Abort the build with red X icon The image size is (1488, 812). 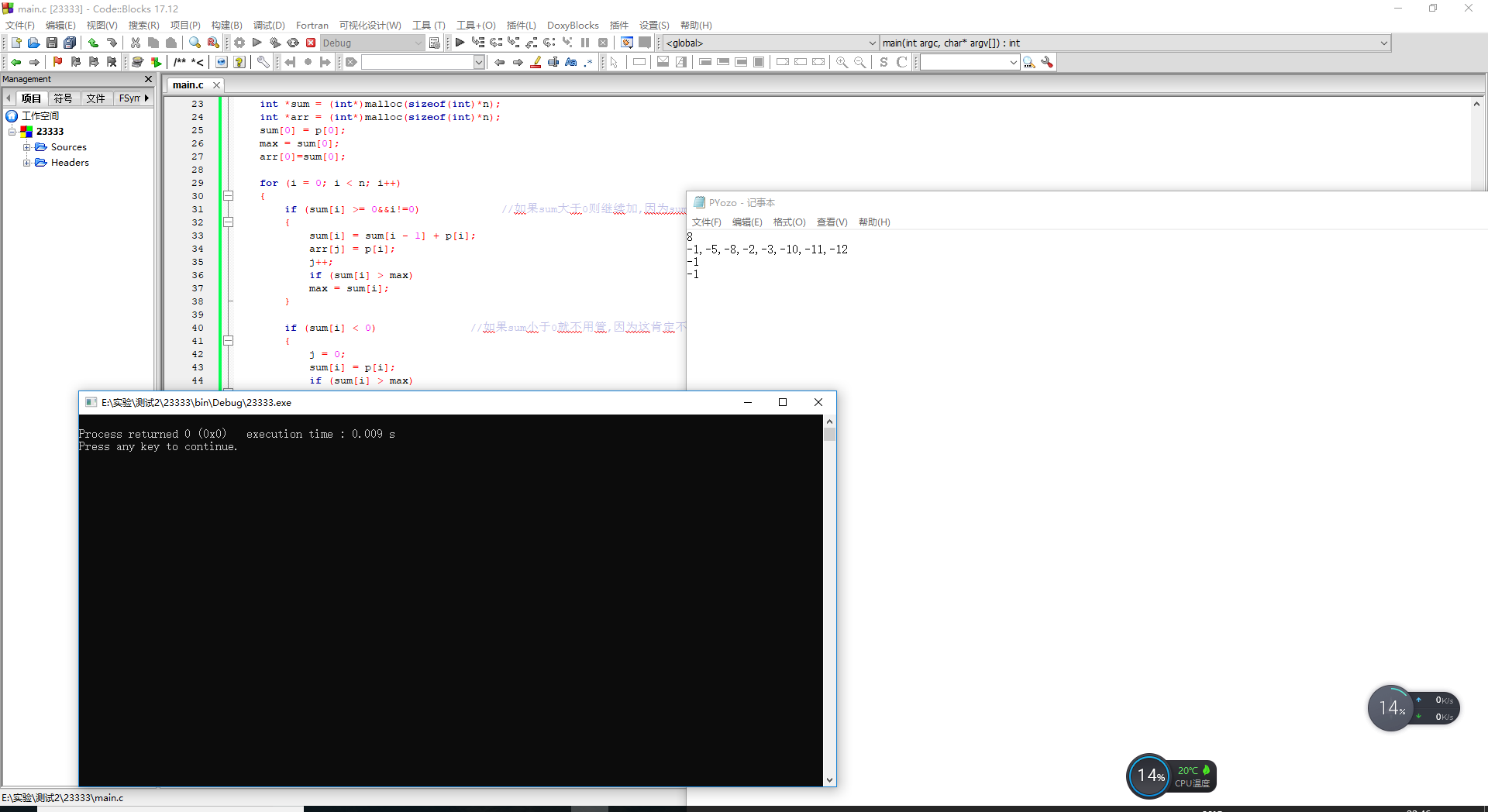(311, 43)
